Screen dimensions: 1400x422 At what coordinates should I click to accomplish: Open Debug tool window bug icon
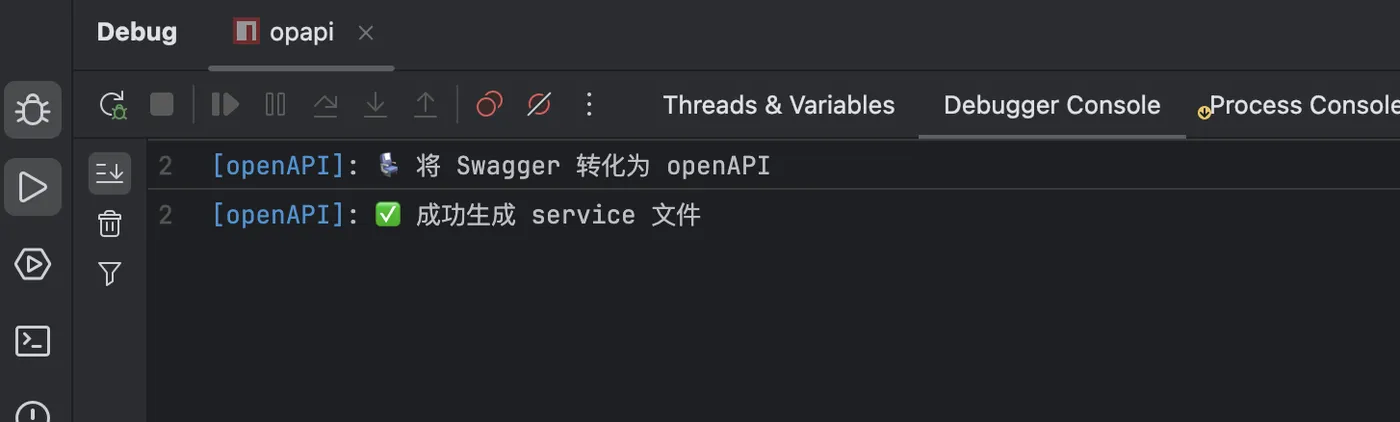coord(33,109)
